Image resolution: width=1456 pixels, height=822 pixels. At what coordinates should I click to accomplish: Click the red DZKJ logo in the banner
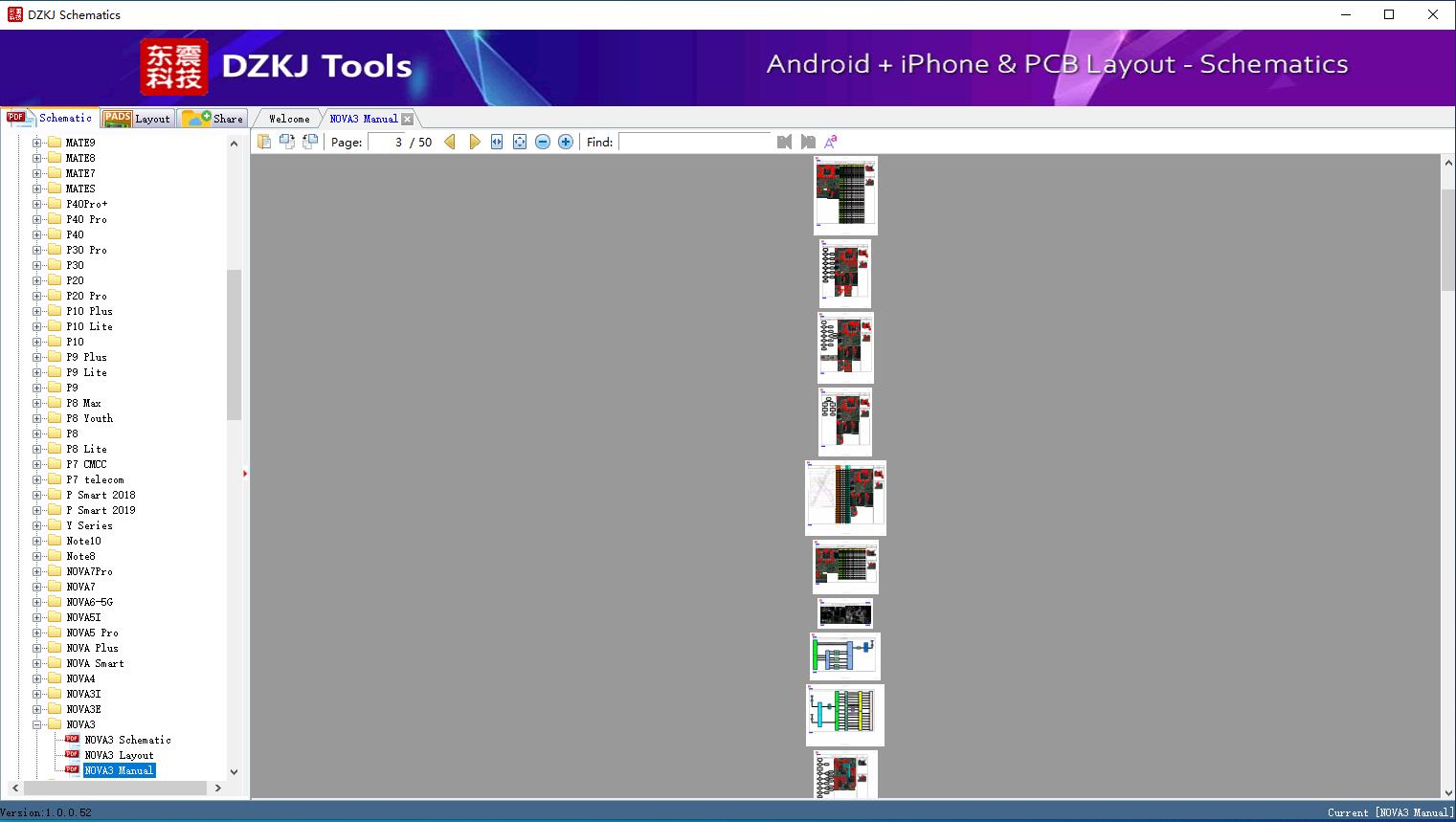[x=173, y=67]
